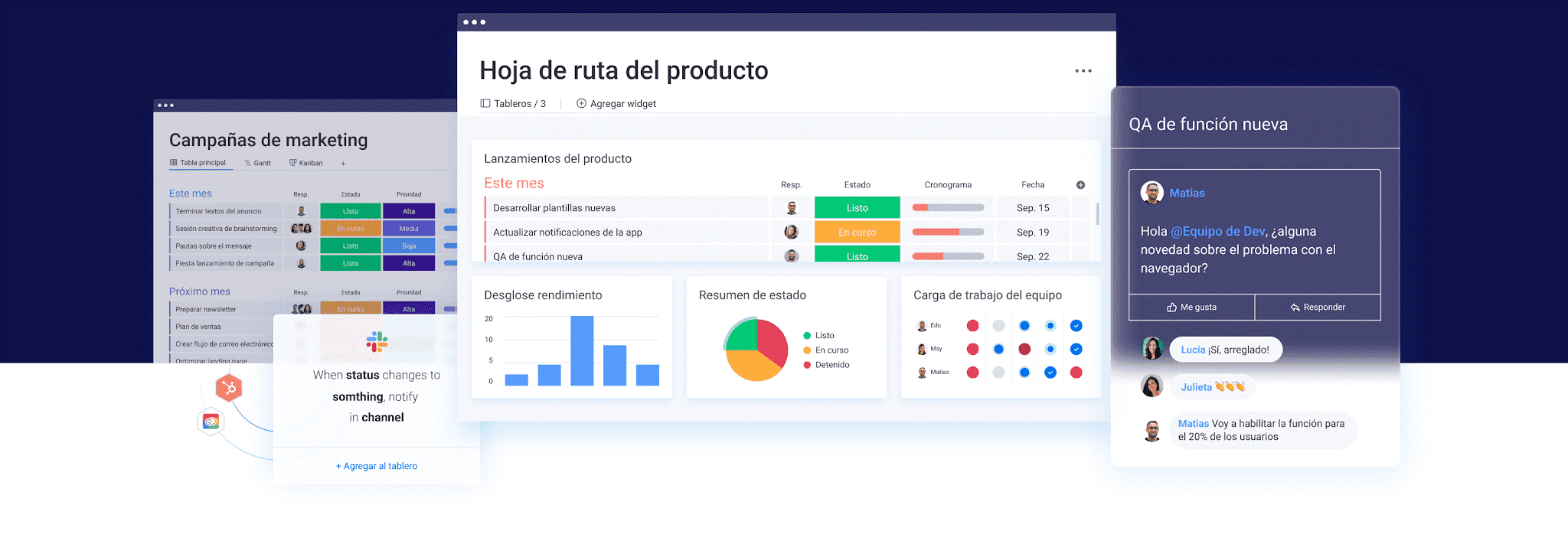This screenshot has height=560, width=1568.
Task: Toggle Matias's blue checkmark in team workload
Action: tap(1050, 373)
